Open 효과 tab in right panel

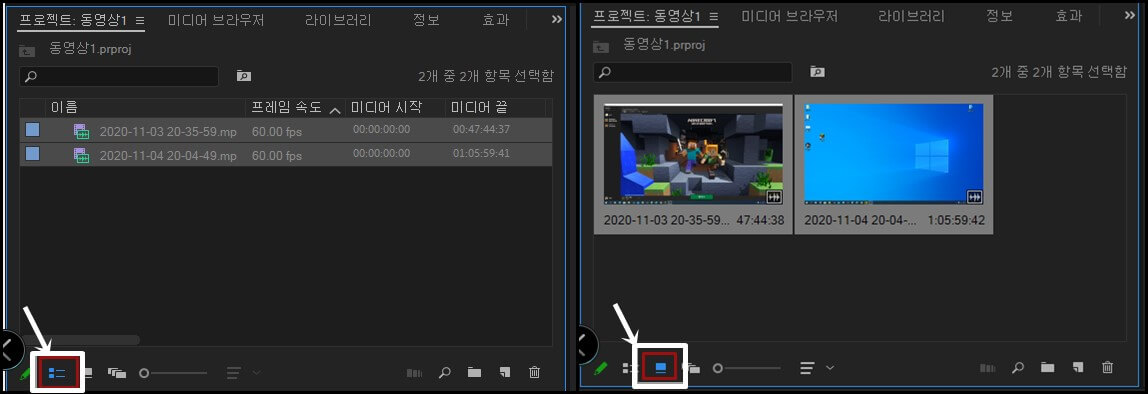click(1069, 16)
